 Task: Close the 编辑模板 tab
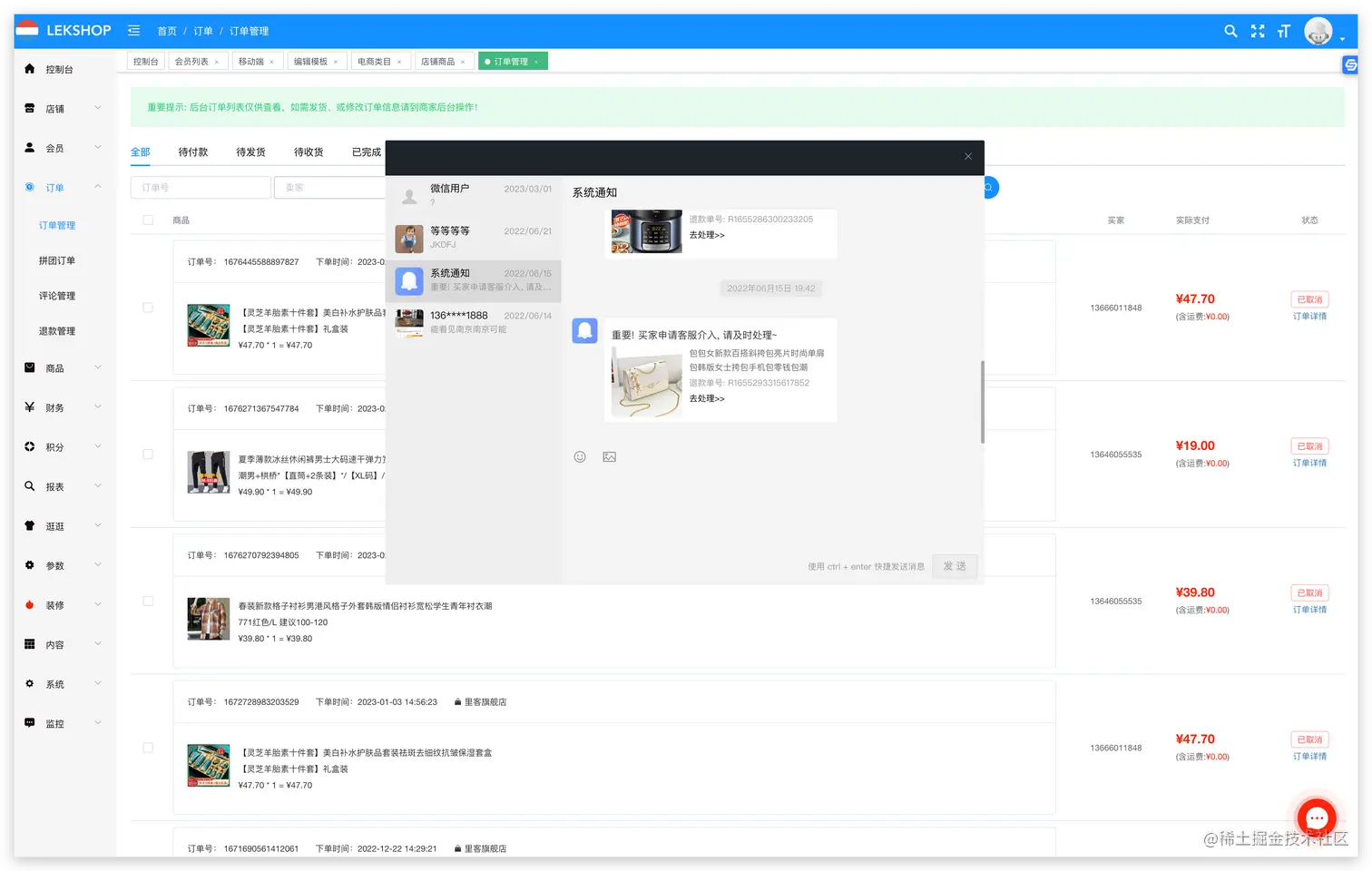(x=336, y=62)
